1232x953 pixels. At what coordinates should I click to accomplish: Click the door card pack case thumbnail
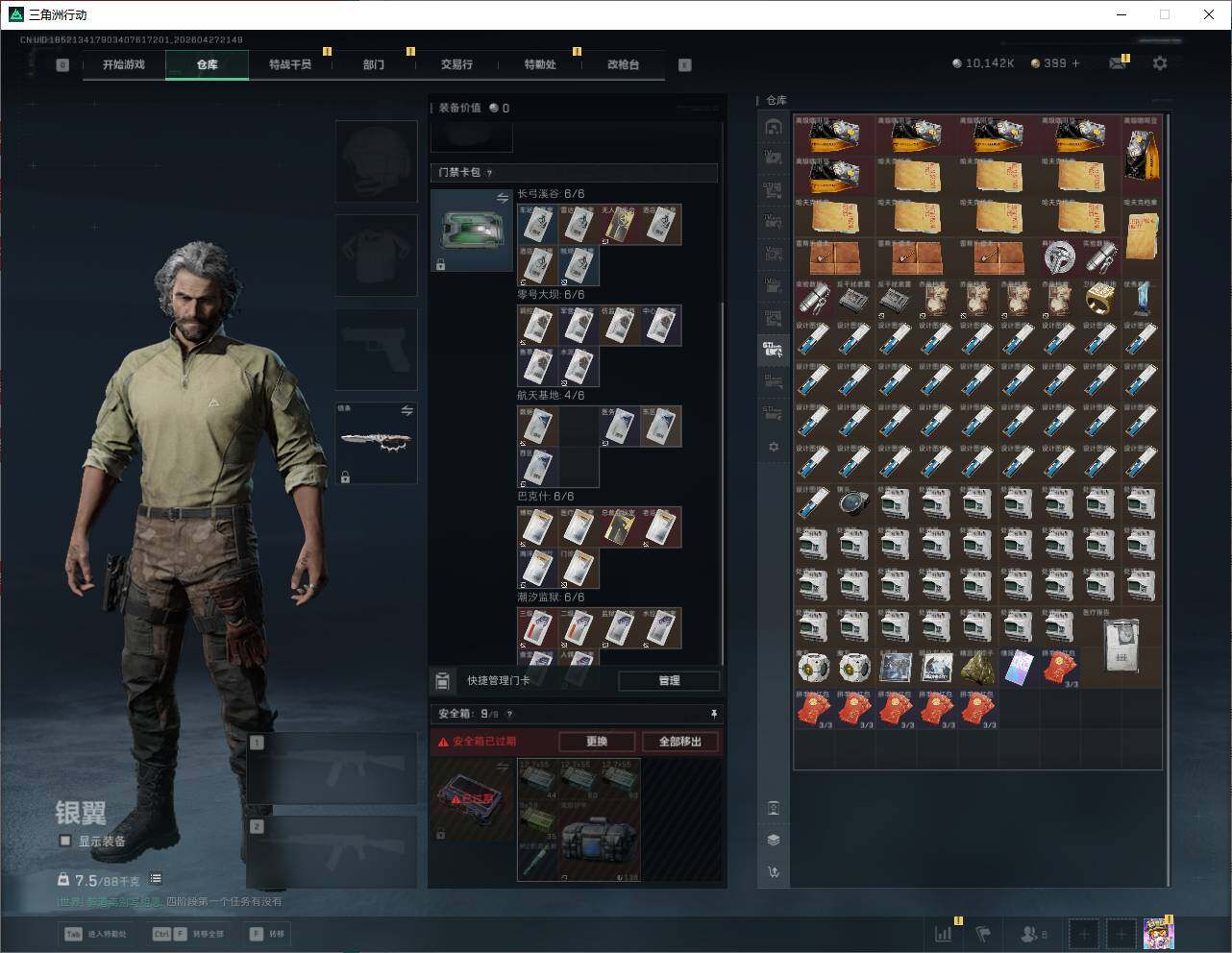(x=472, y=231)
